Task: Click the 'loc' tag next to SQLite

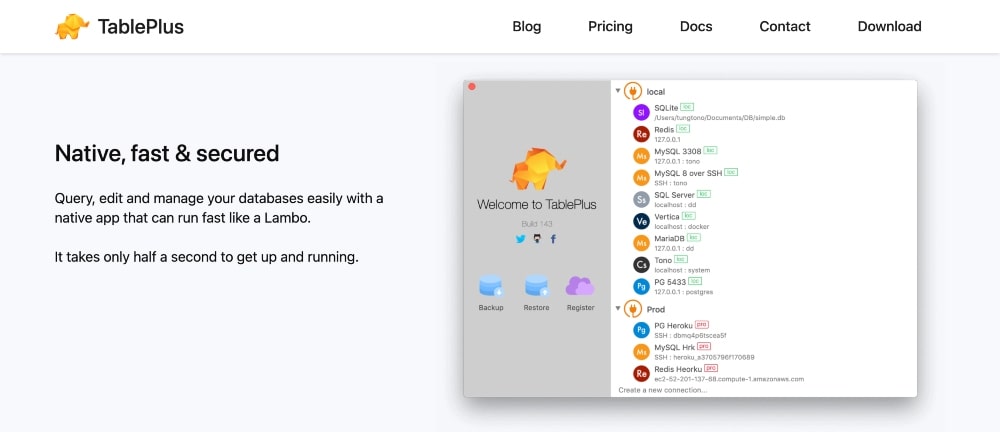Action: point(687,107)
